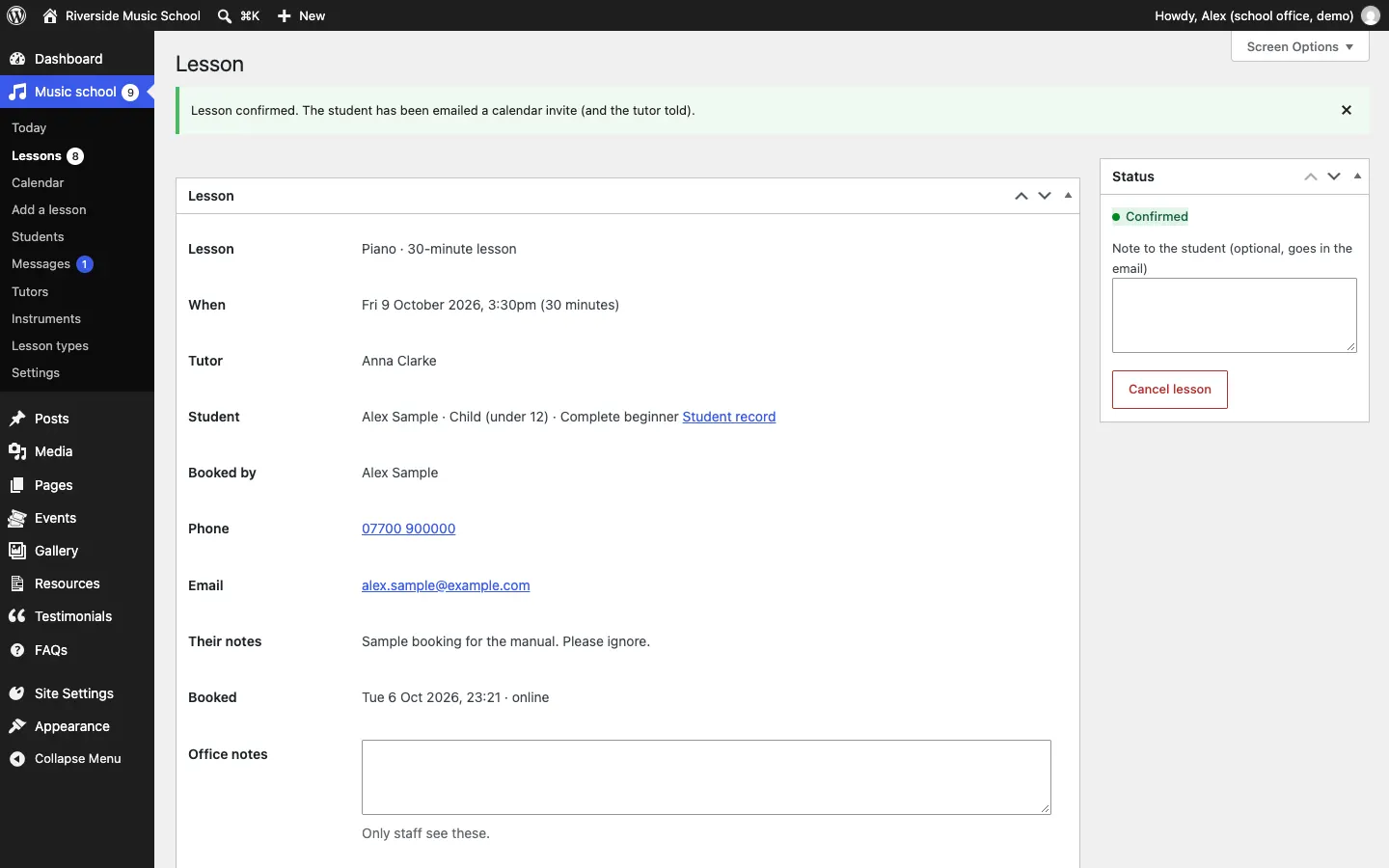Click the plus New content icon
Viewport: 1389px width, 868px height.
coord(285,15)
